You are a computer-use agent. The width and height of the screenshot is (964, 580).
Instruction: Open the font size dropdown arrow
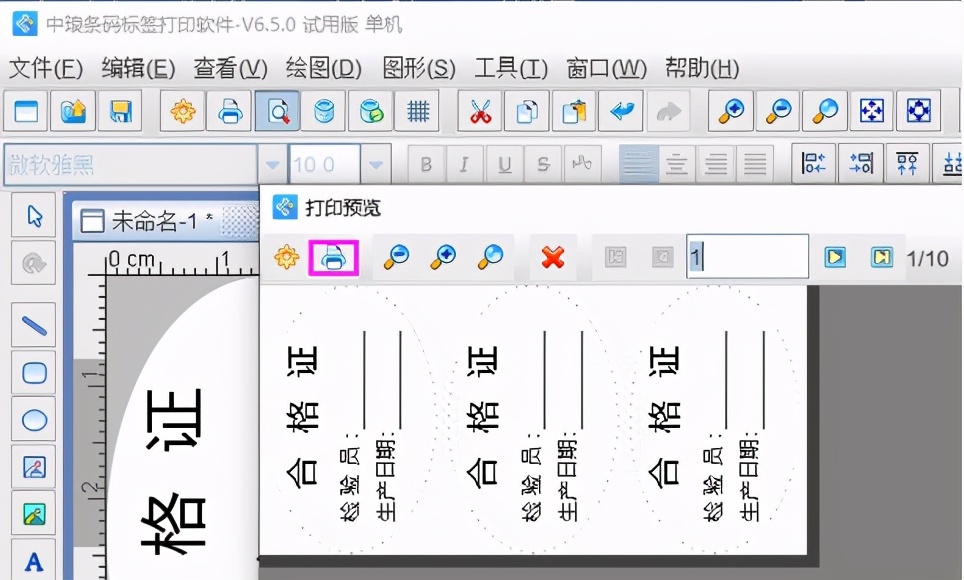[376, 164]
